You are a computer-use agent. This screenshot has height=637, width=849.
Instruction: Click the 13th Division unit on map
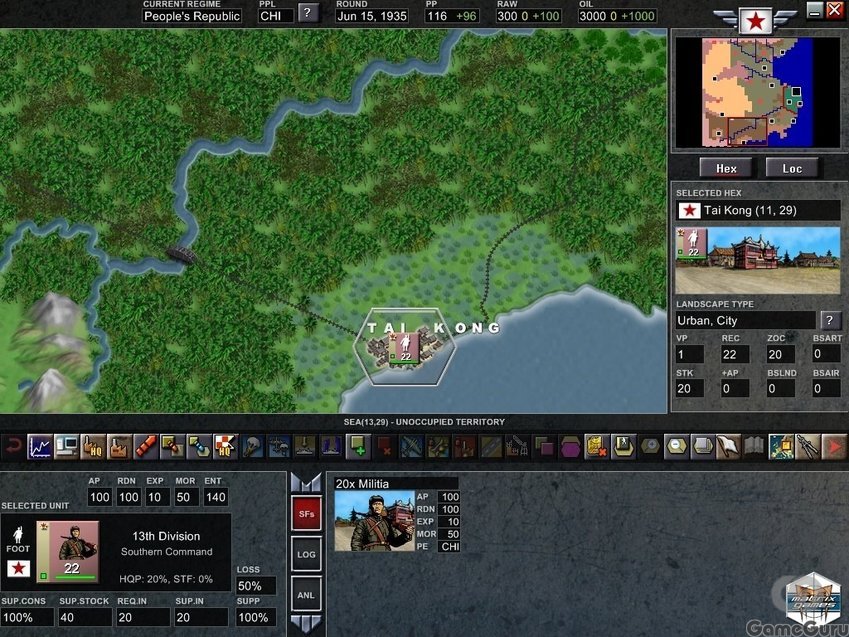pyautogui.click(x=404, y=348)
